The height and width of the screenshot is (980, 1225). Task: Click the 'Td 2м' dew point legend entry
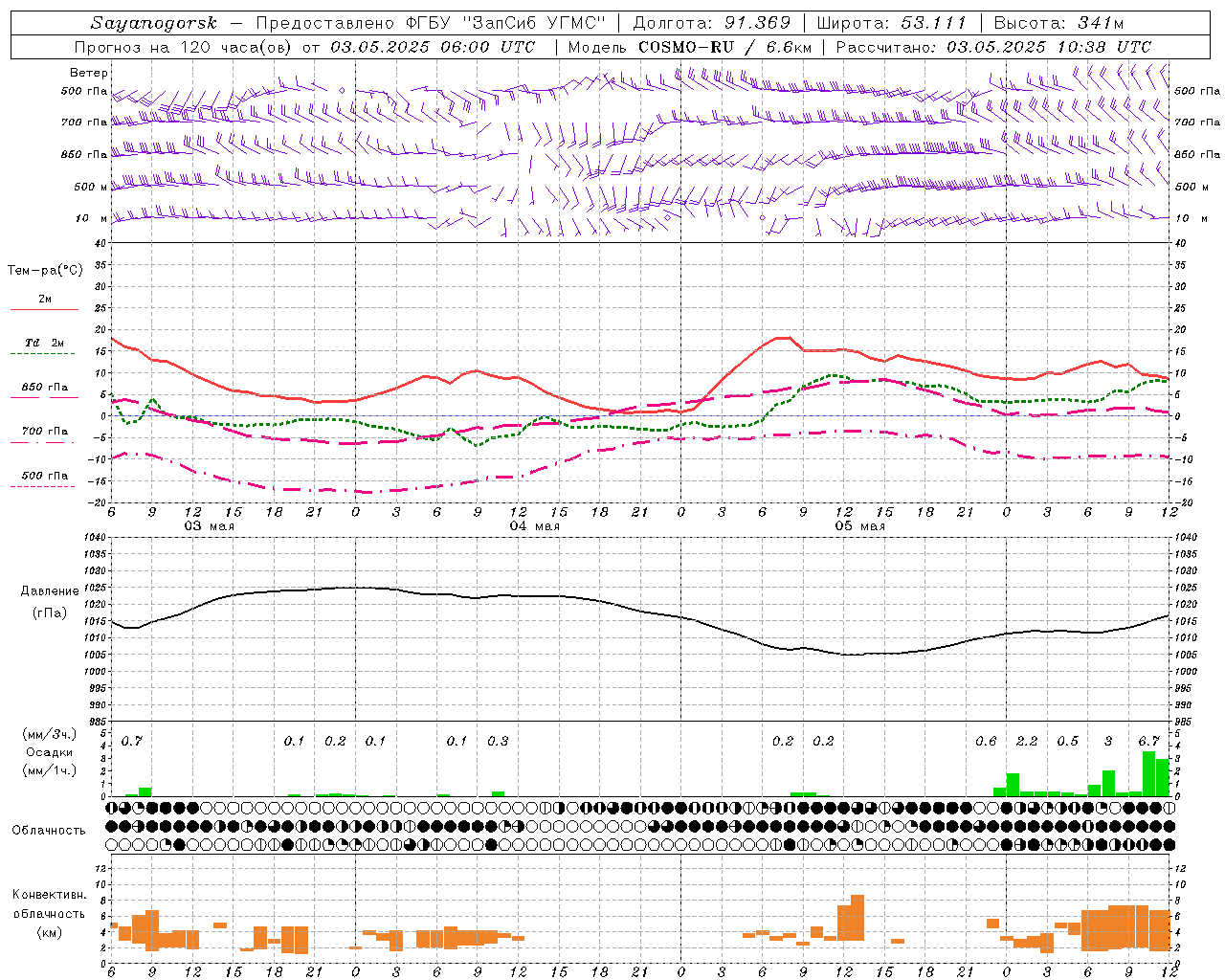(45, 343)
